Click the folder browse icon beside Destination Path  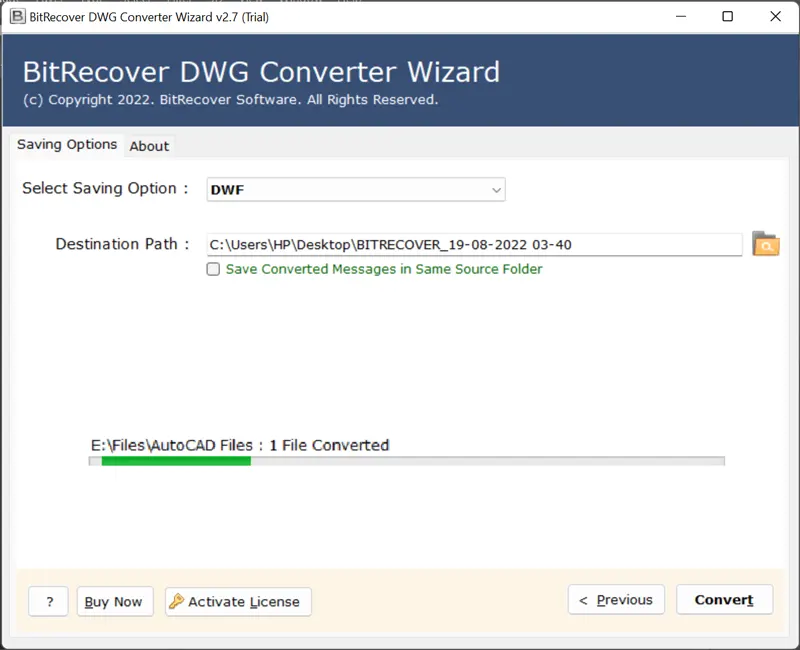(765, 243)
